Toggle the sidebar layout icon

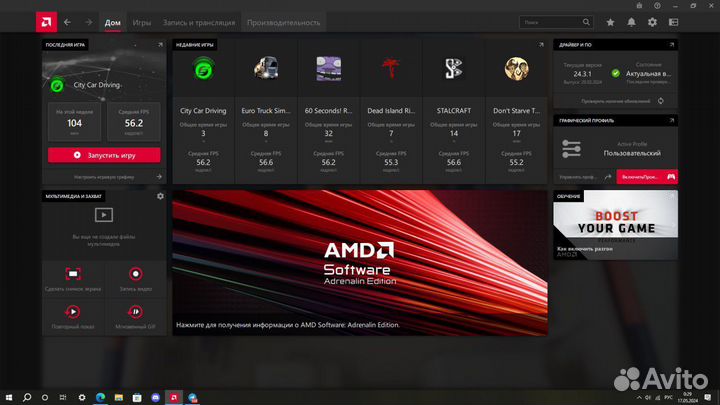click(674, 22)
